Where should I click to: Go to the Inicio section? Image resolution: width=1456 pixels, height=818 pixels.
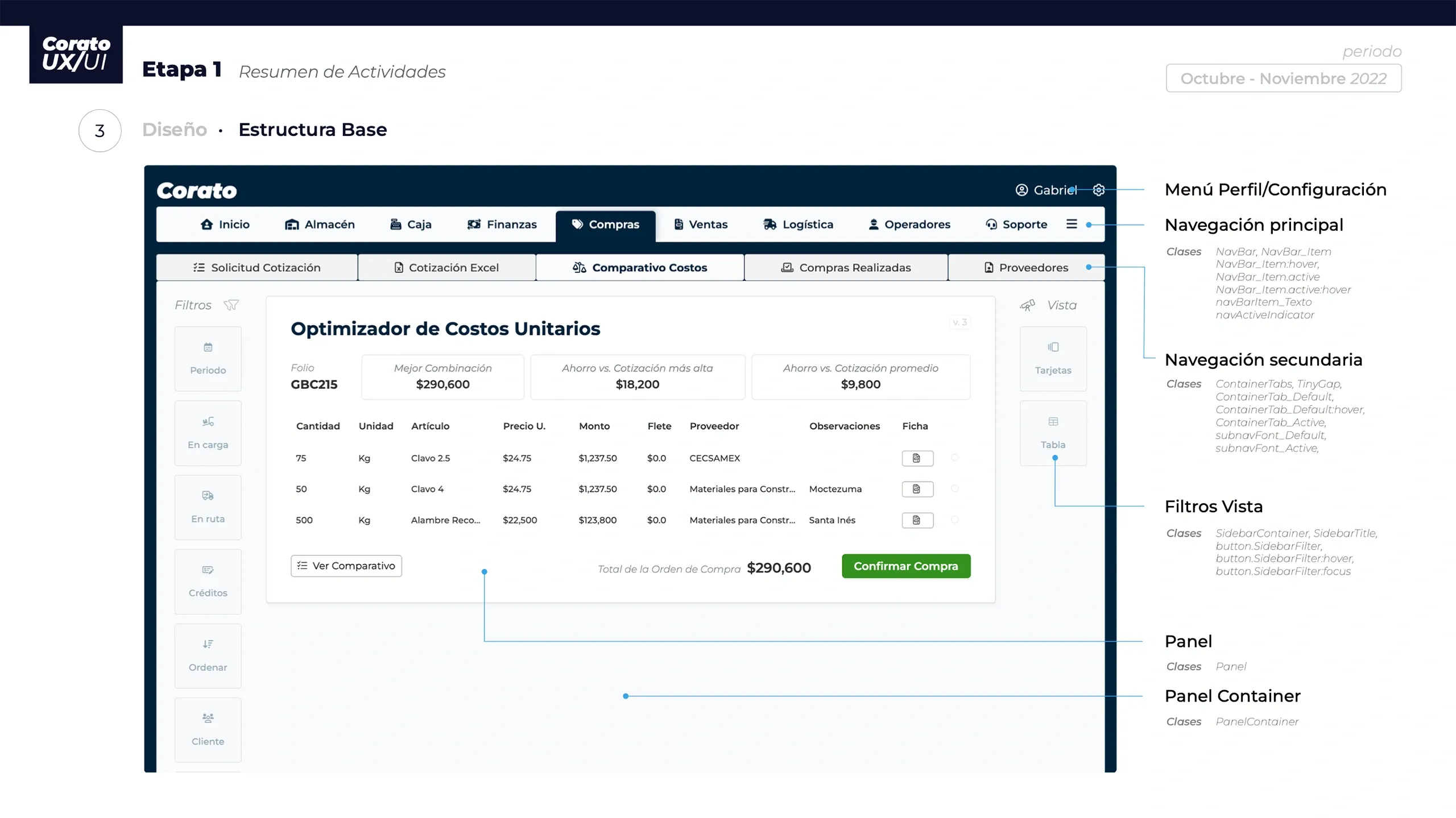click(x=225, y=225)
